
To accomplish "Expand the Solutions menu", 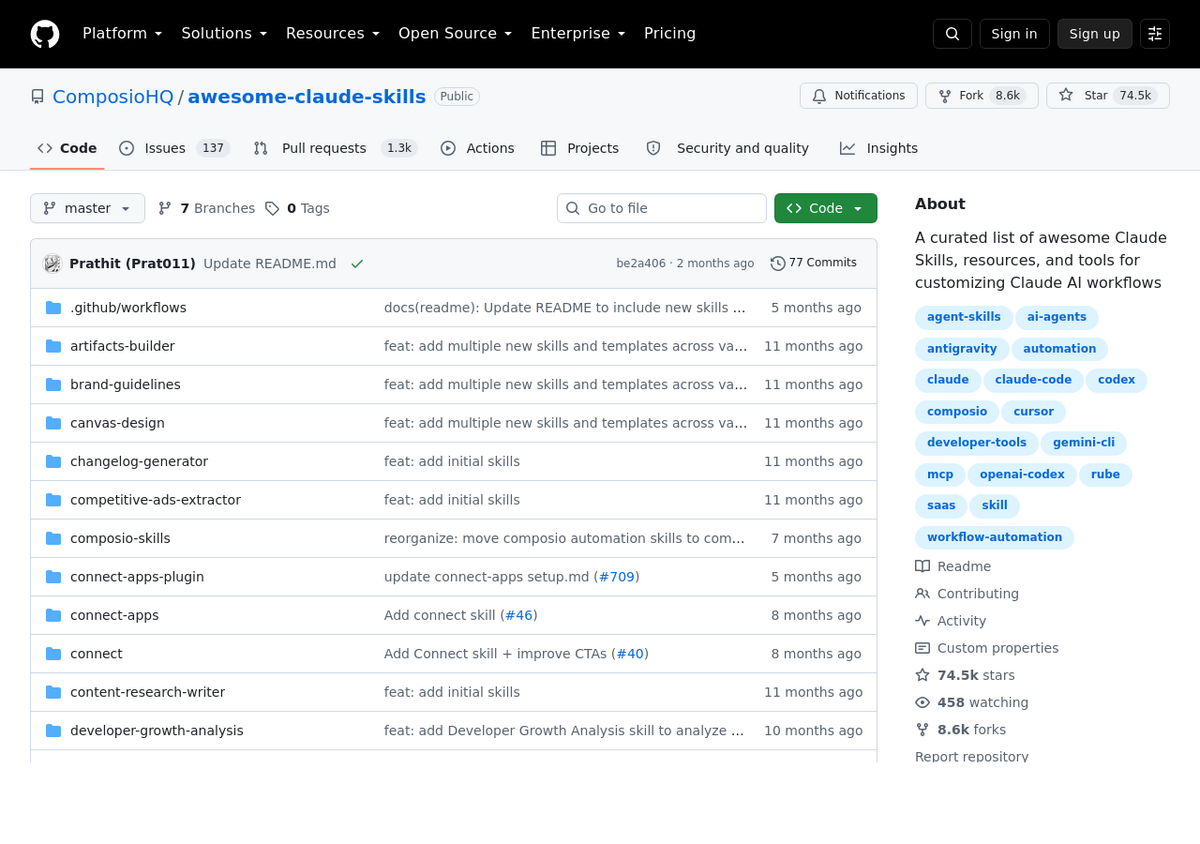I will pyautogui.click(x=224, y=33).
